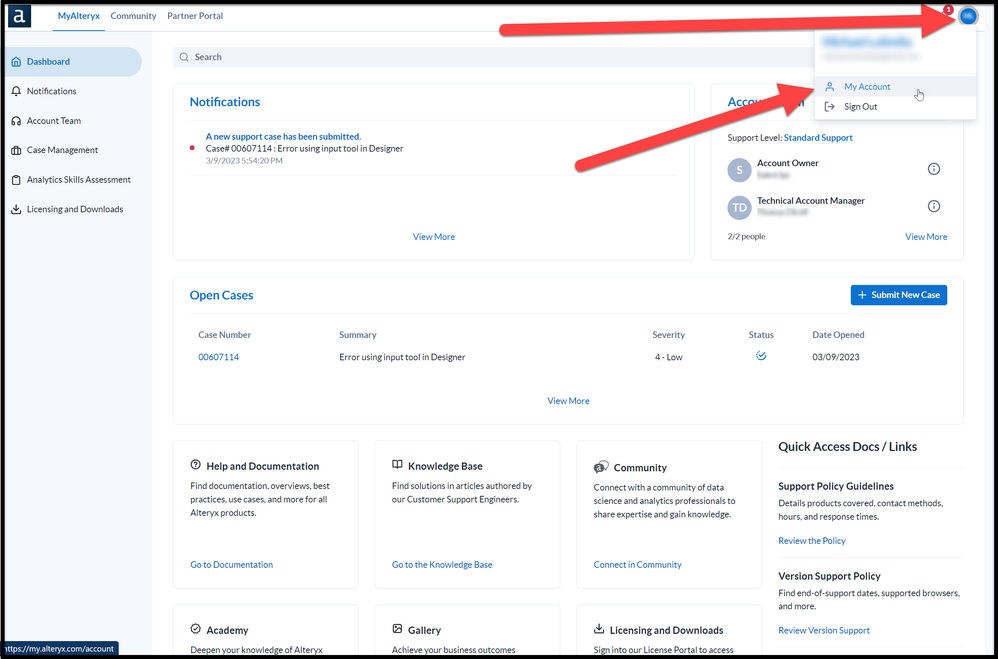Click into the Search field
The width and height of the screenshot is (998, 659).
tap(493, 57)
